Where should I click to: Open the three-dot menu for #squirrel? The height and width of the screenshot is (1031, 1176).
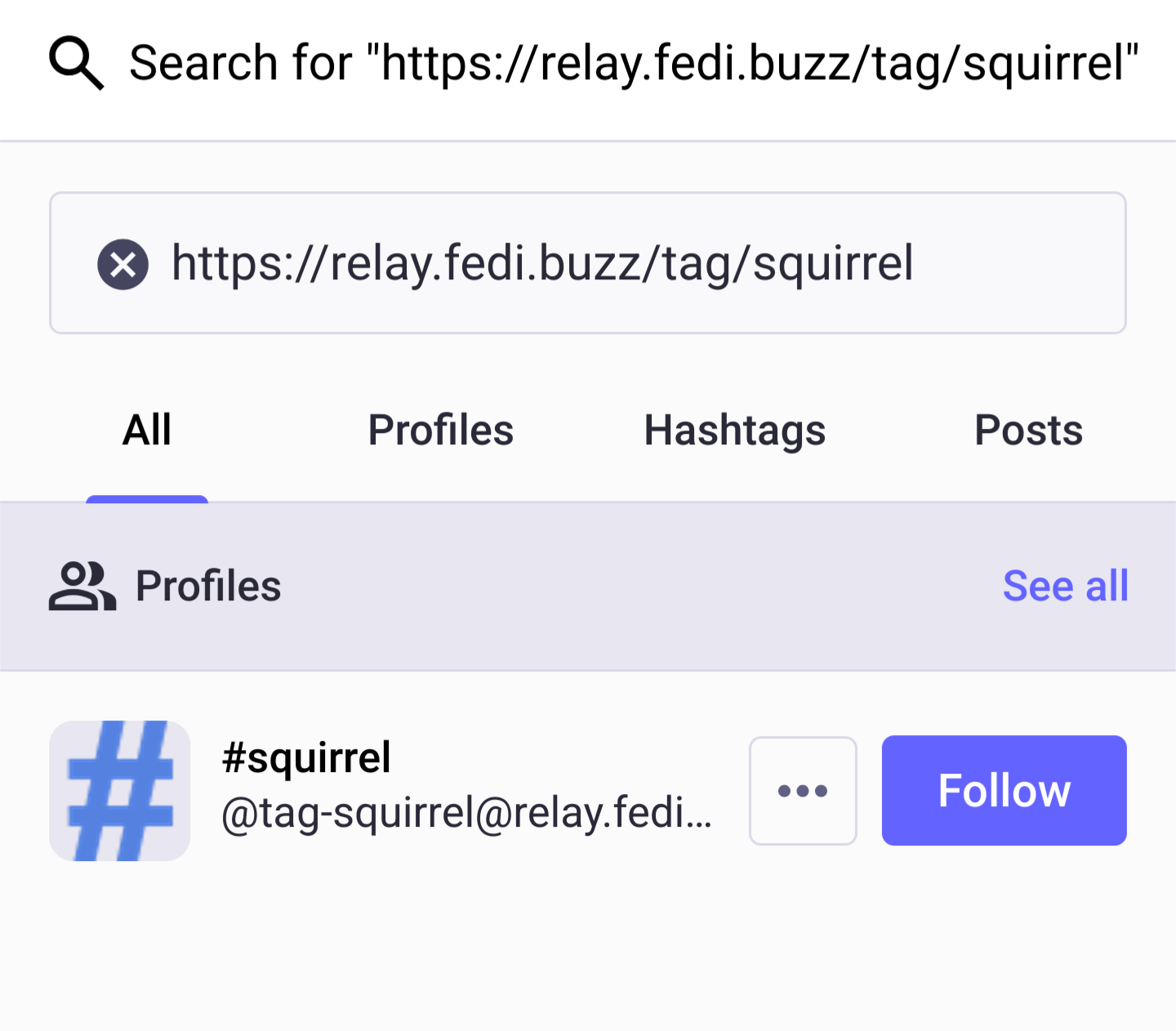tap(803, 791)
